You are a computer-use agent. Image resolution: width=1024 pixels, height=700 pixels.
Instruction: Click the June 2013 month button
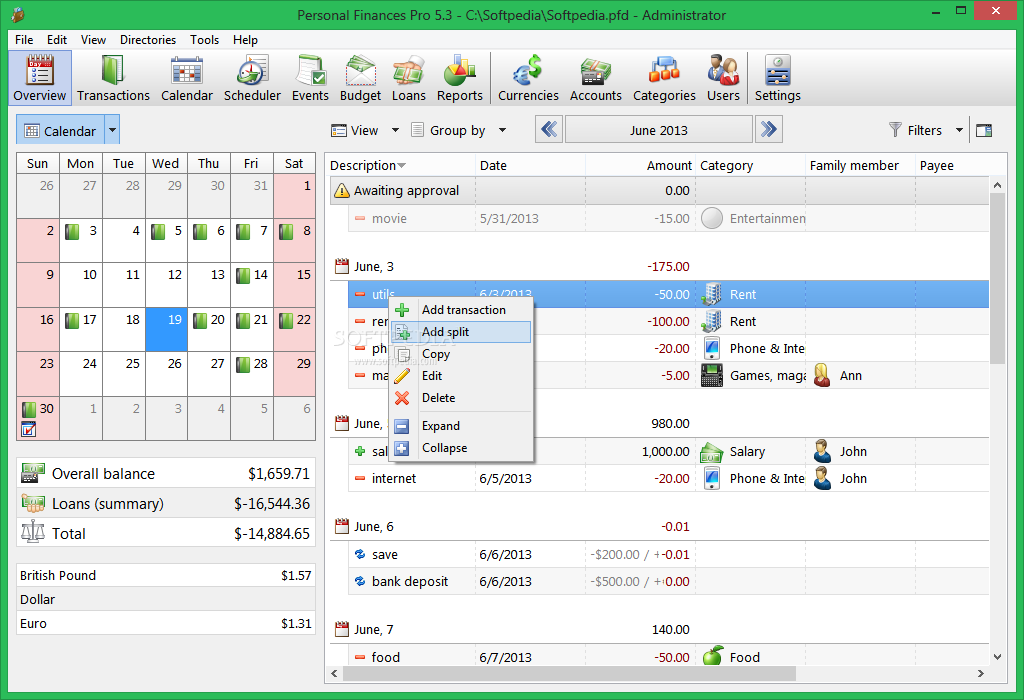pyautogui.click(x=658, y=130)
